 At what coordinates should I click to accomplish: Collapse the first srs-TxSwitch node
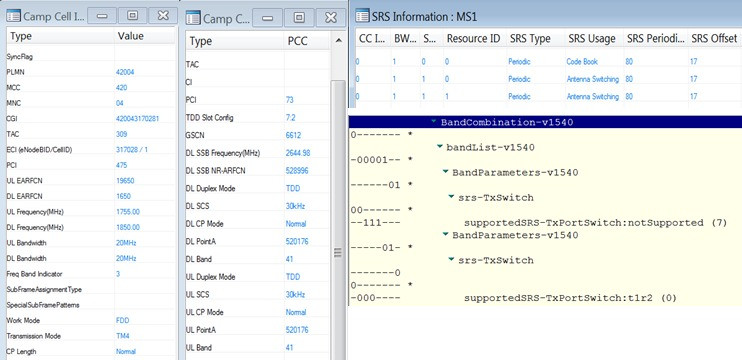pos(451,197)
